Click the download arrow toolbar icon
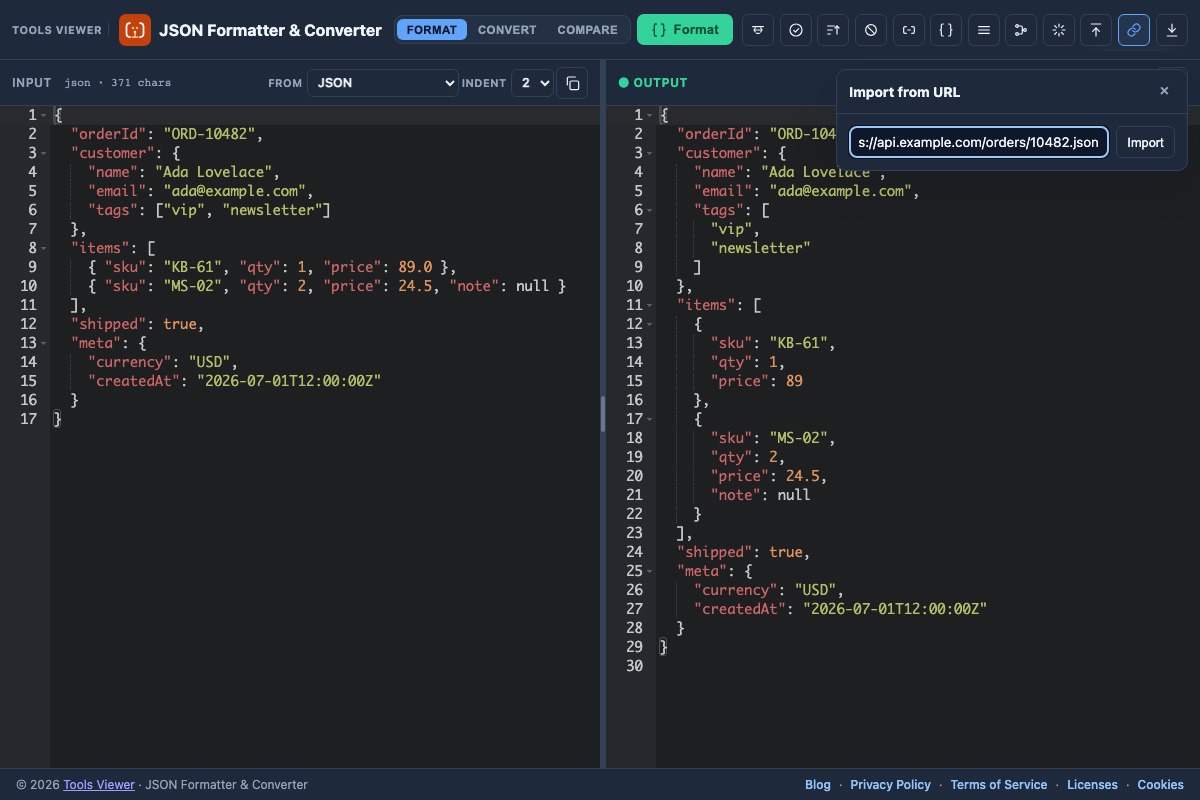This screenshot has height=800, width=1200. 1171,30
